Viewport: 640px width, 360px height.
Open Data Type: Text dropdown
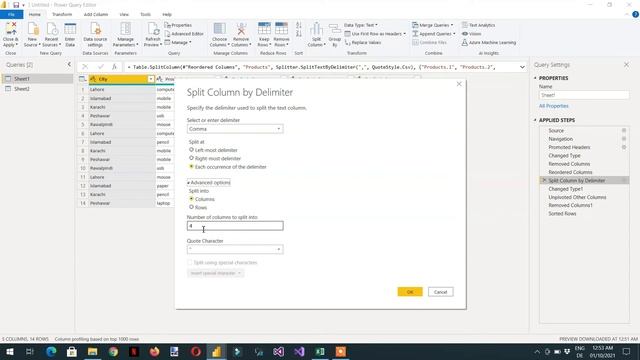[x=361, y=25]
